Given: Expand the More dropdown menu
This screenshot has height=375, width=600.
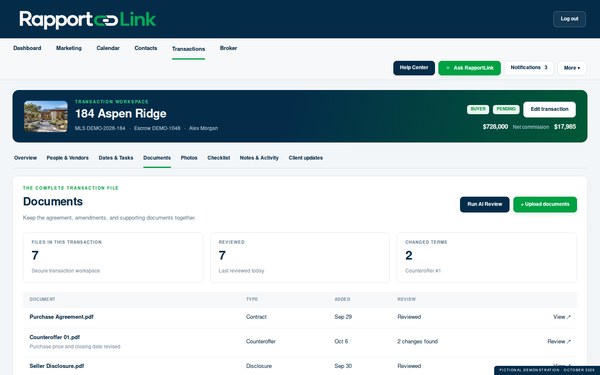Looking at the screenshot, I should (572, 68).
